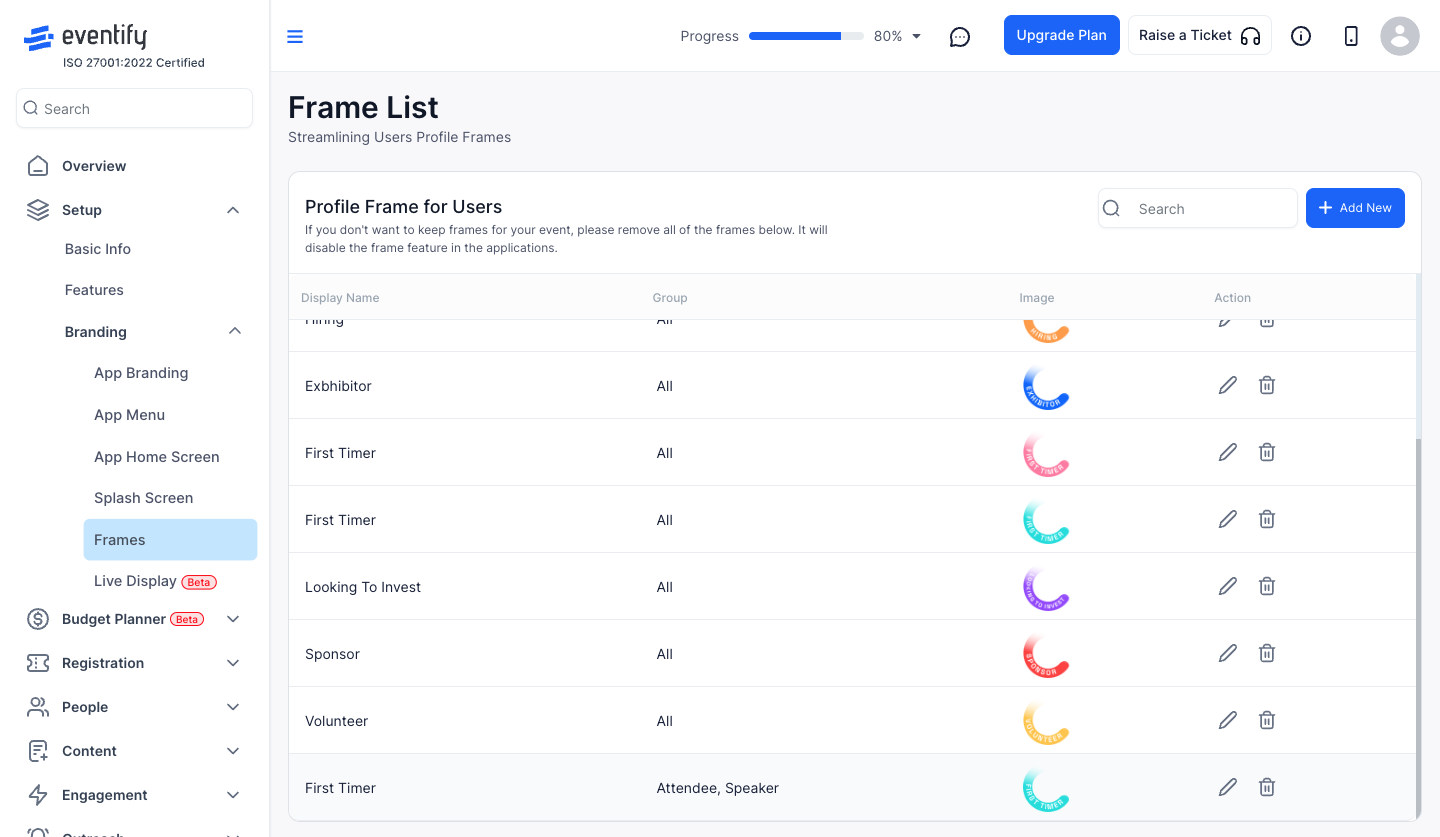The image size is (1440, 837).
Task: Click the 'Sponsor' display name cell
Action: pyautogui.click(x=332, y=654)
